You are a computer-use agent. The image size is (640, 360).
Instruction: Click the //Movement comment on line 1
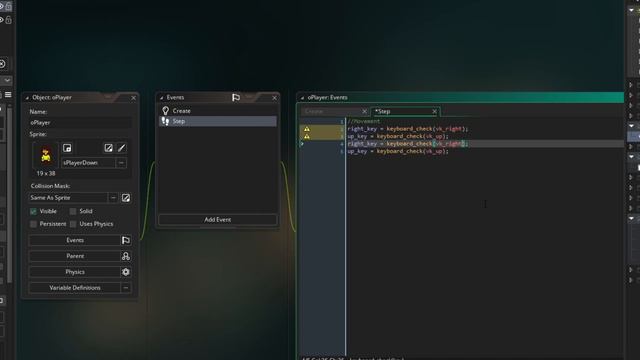tap(364, 121)
